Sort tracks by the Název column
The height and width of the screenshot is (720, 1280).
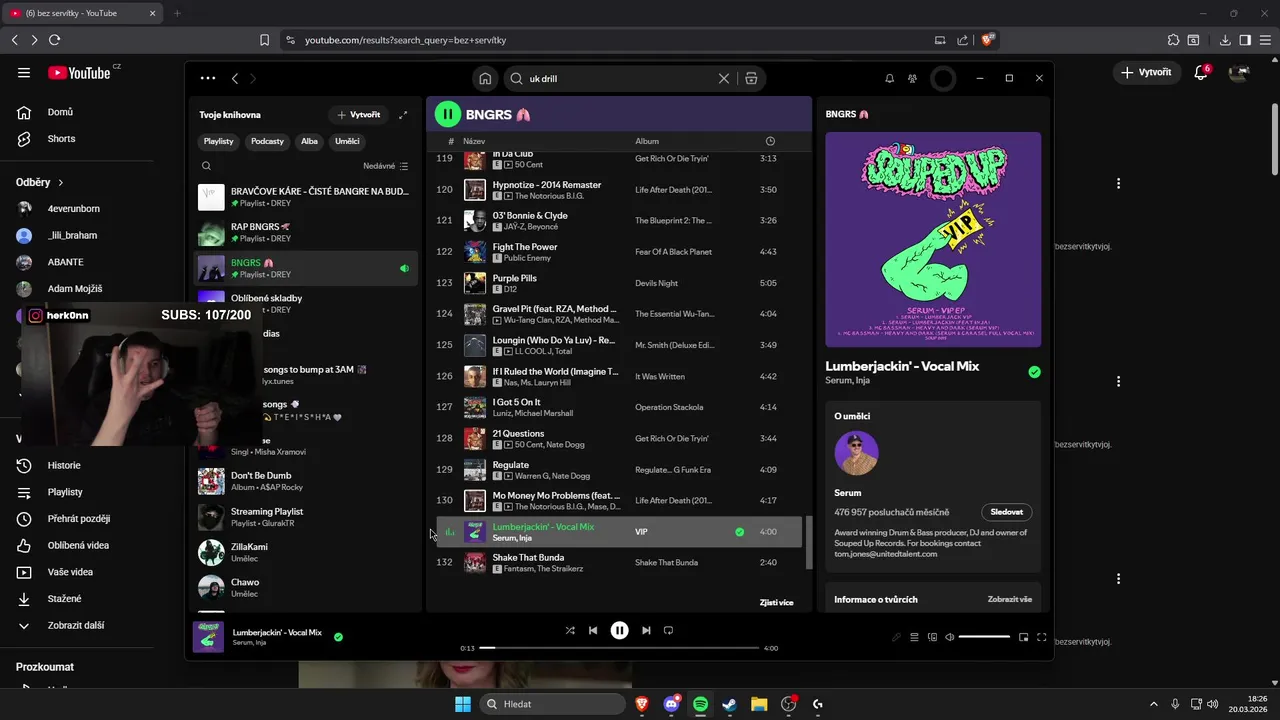474,141
